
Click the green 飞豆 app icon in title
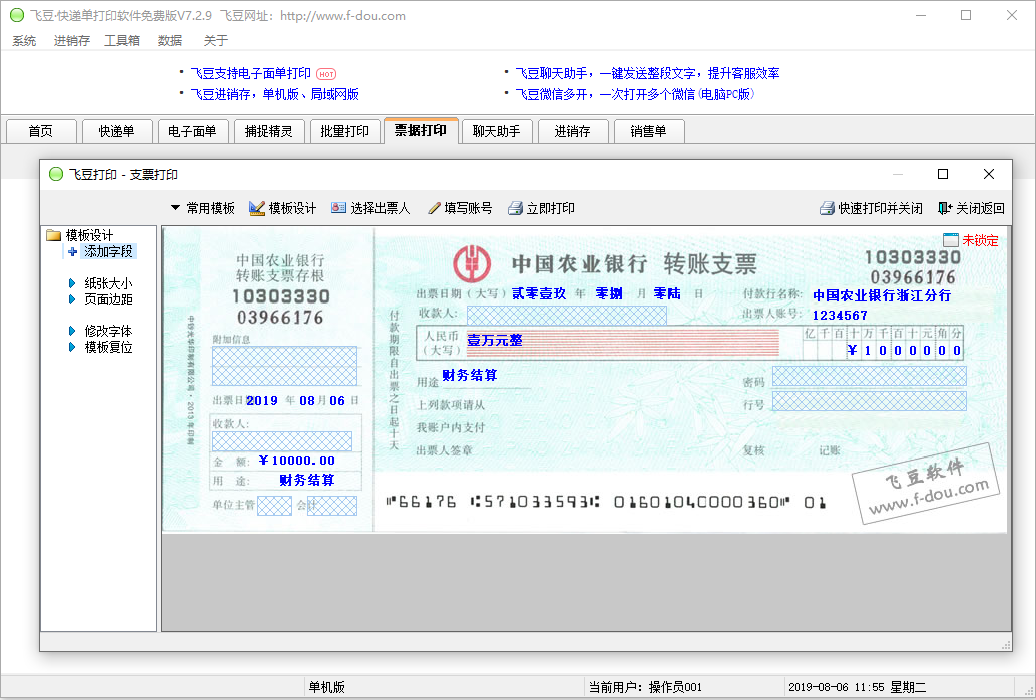[x=17, y=15]
